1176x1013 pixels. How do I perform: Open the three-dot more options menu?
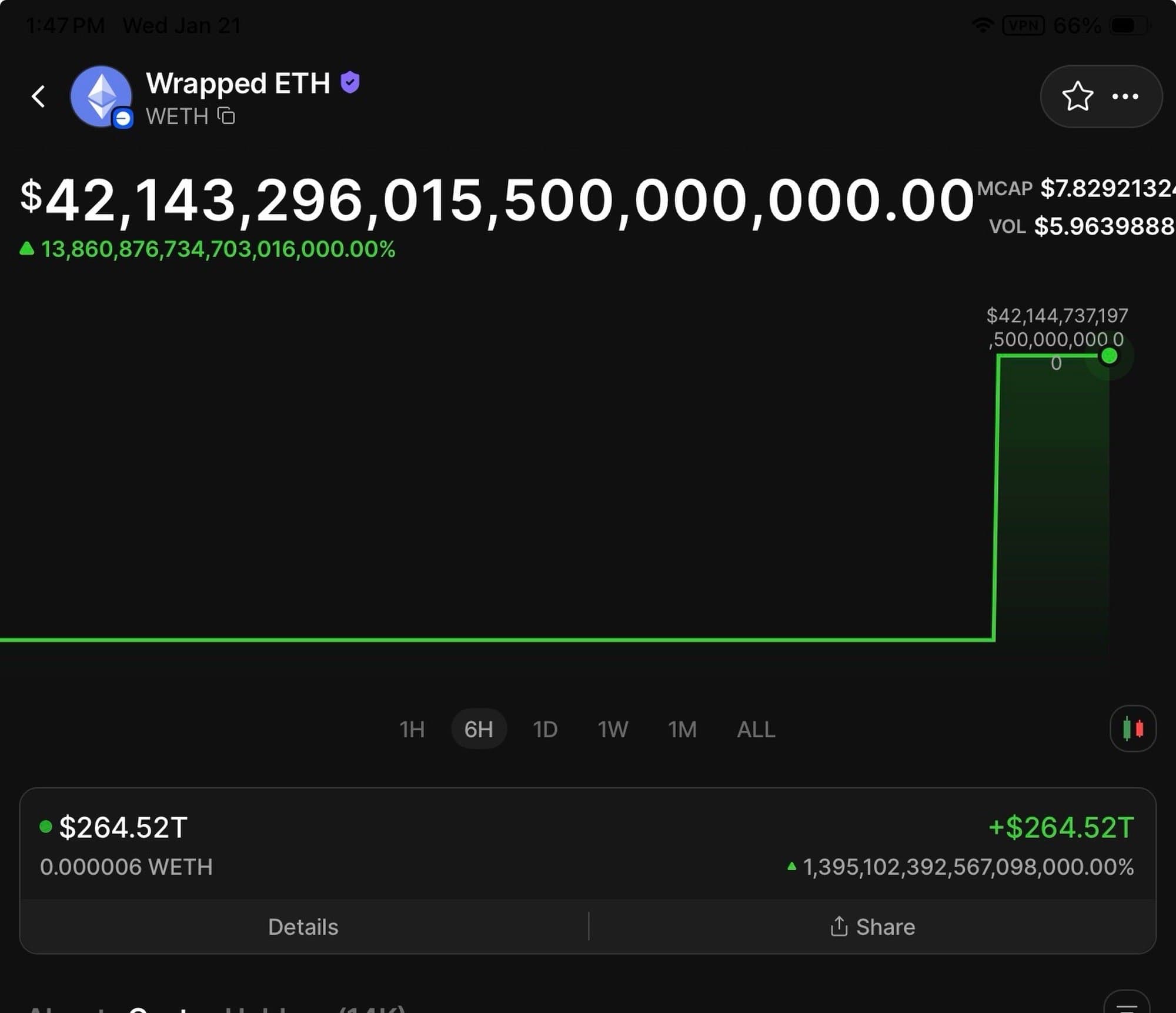pyautogui.click(x=1125, y=96)
